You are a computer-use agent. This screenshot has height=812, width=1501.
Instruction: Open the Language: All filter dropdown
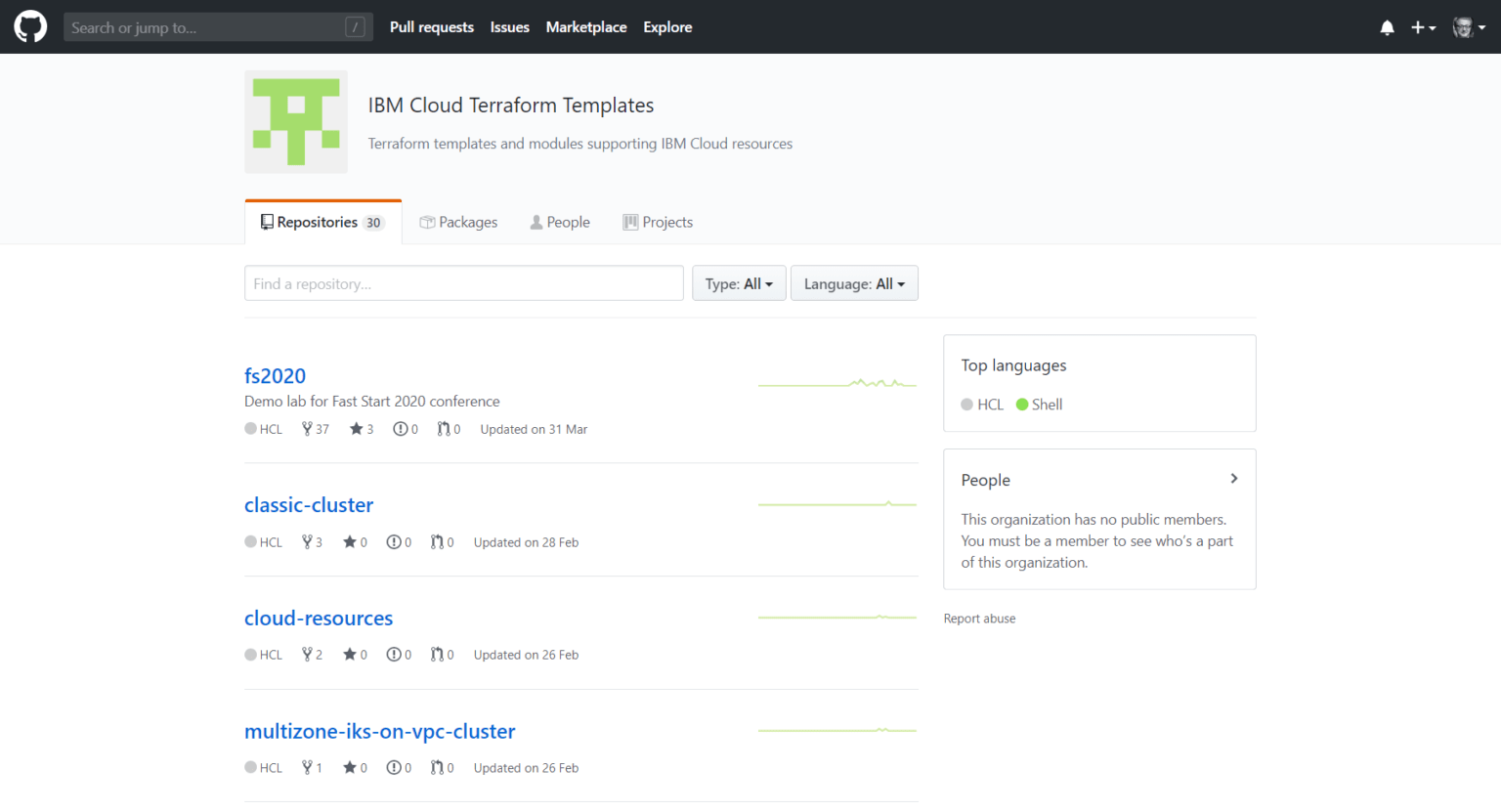tap(853, 283)
